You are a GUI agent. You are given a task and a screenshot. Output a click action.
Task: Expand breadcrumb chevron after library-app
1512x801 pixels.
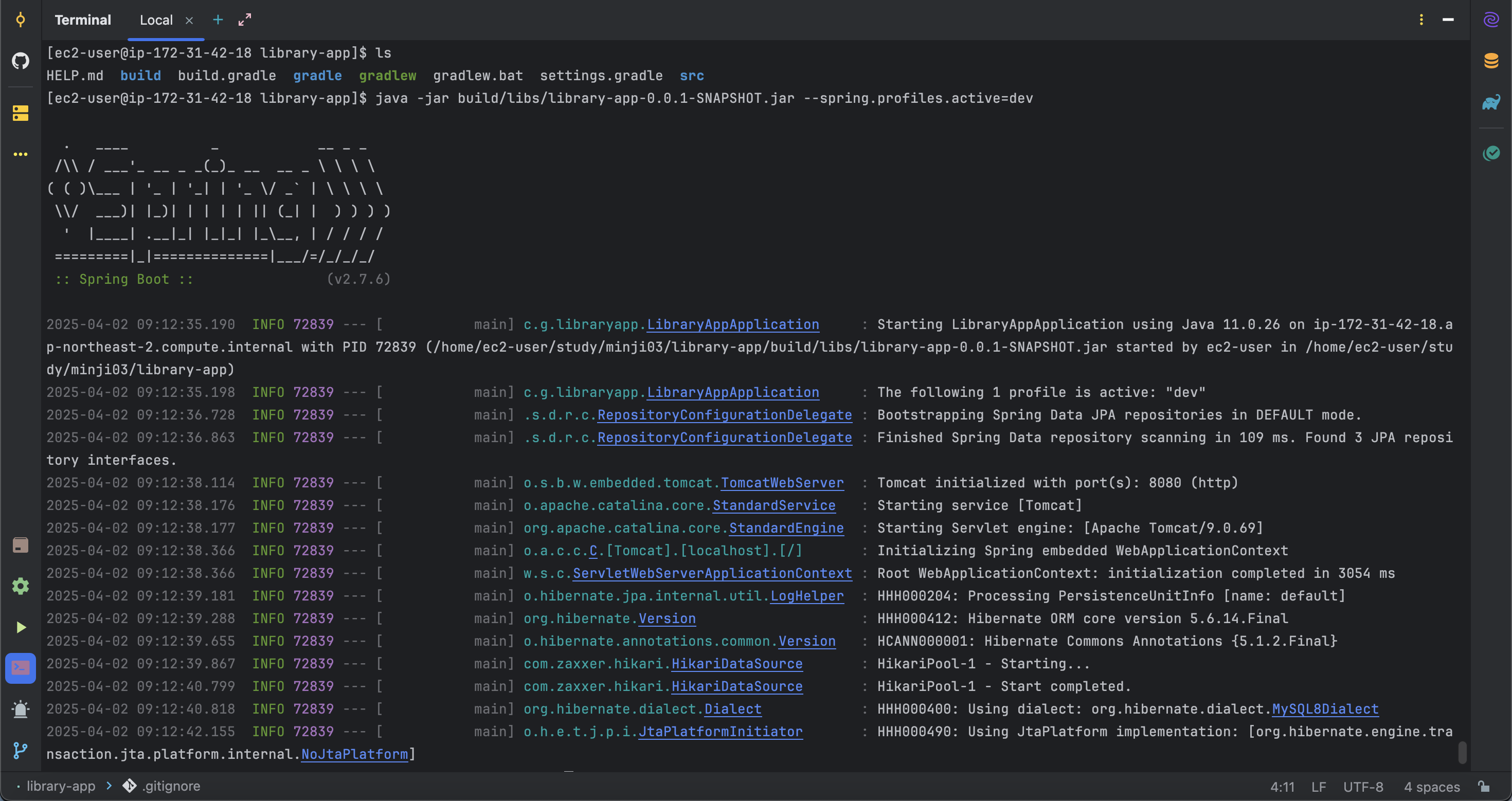pyautogui.click(x=109, y=786)
